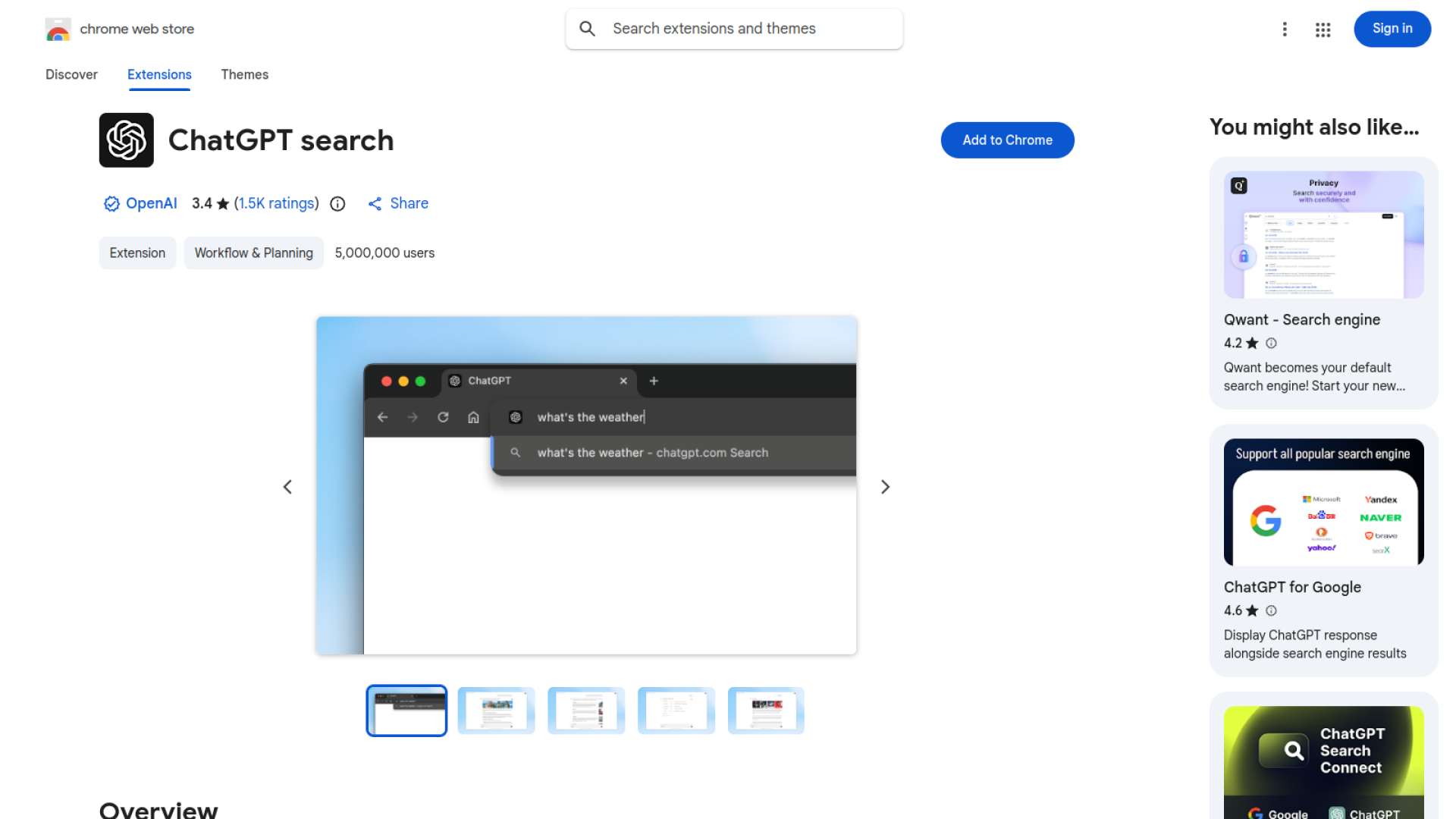Click the info icon next to the rating
Image resolution: width=1456 pixels, height=819 pixels.
click(337, 203)
